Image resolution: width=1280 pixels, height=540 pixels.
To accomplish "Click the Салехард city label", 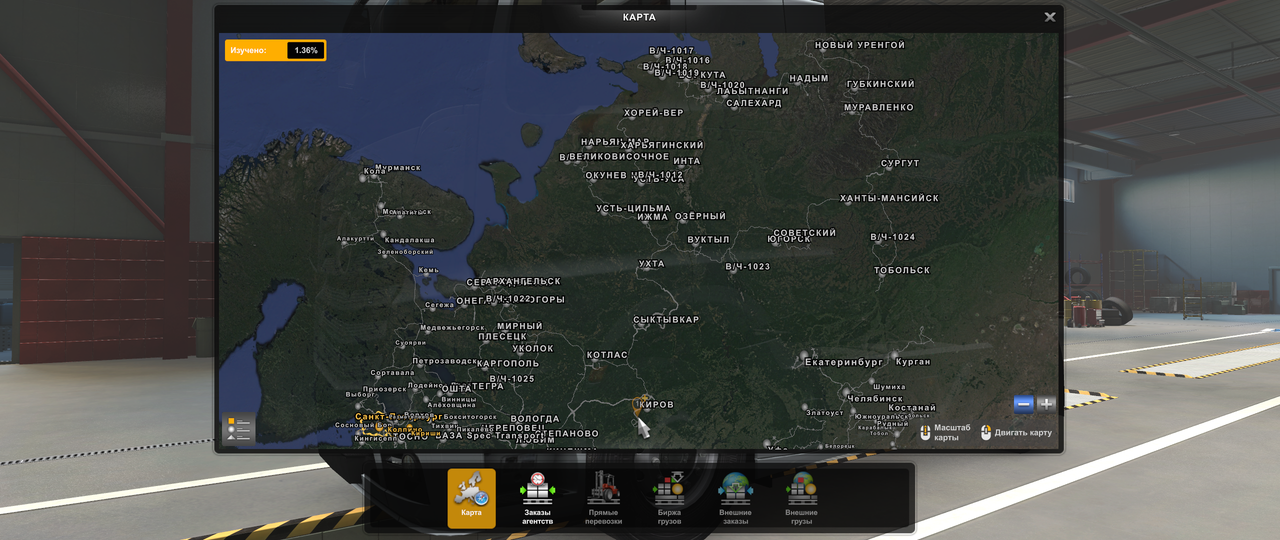I will click(x=754, y=103).
